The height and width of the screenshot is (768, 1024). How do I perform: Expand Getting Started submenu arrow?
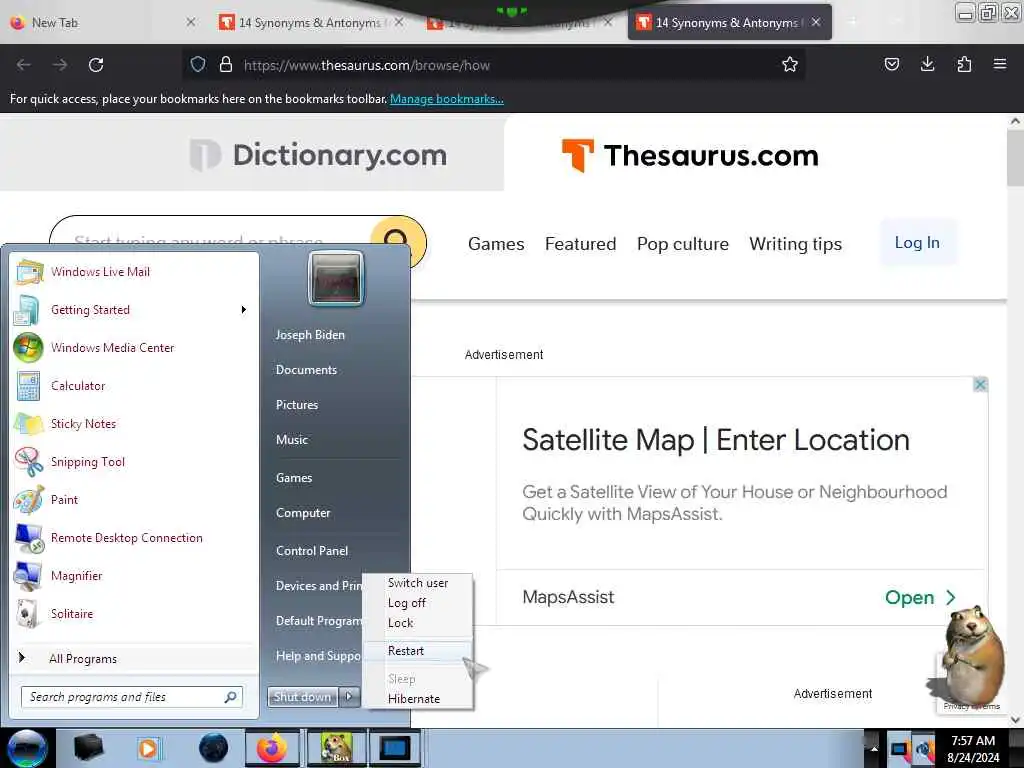click(x=244, y=310)
